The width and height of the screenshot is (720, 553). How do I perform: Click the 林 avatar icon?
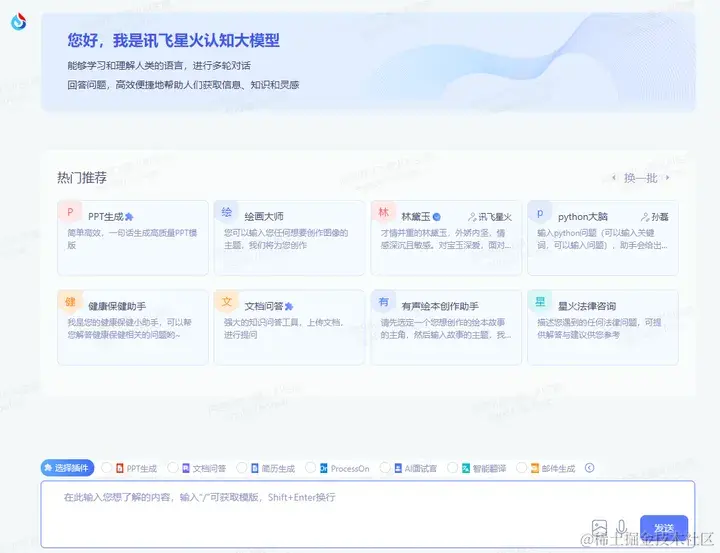pos(383,212)
